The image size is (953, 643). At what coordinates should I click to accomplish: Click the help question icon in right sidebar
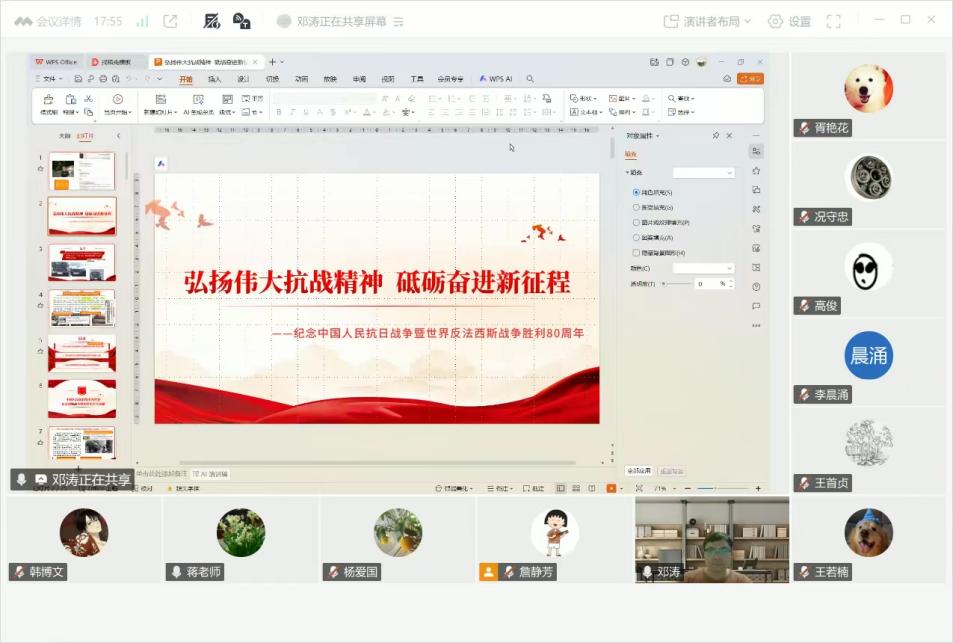756,286
